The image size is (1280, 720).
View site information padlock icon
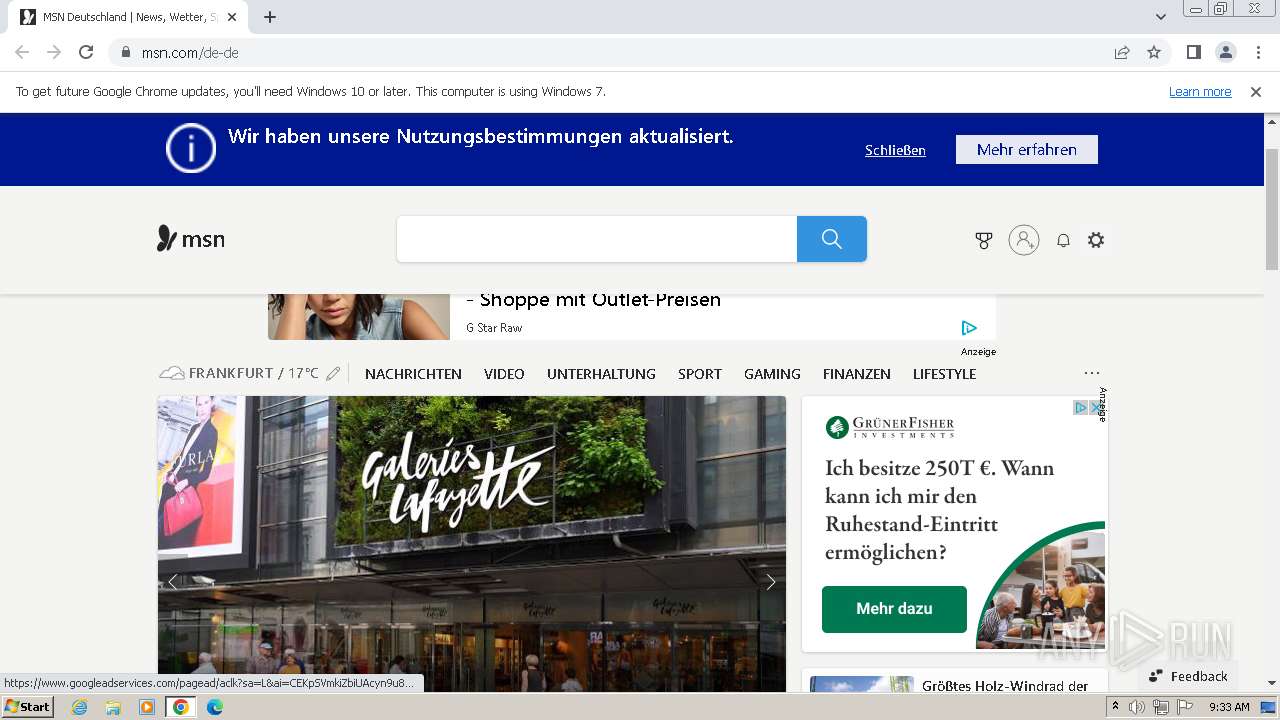pyautogui.click(x=126, y=52)
